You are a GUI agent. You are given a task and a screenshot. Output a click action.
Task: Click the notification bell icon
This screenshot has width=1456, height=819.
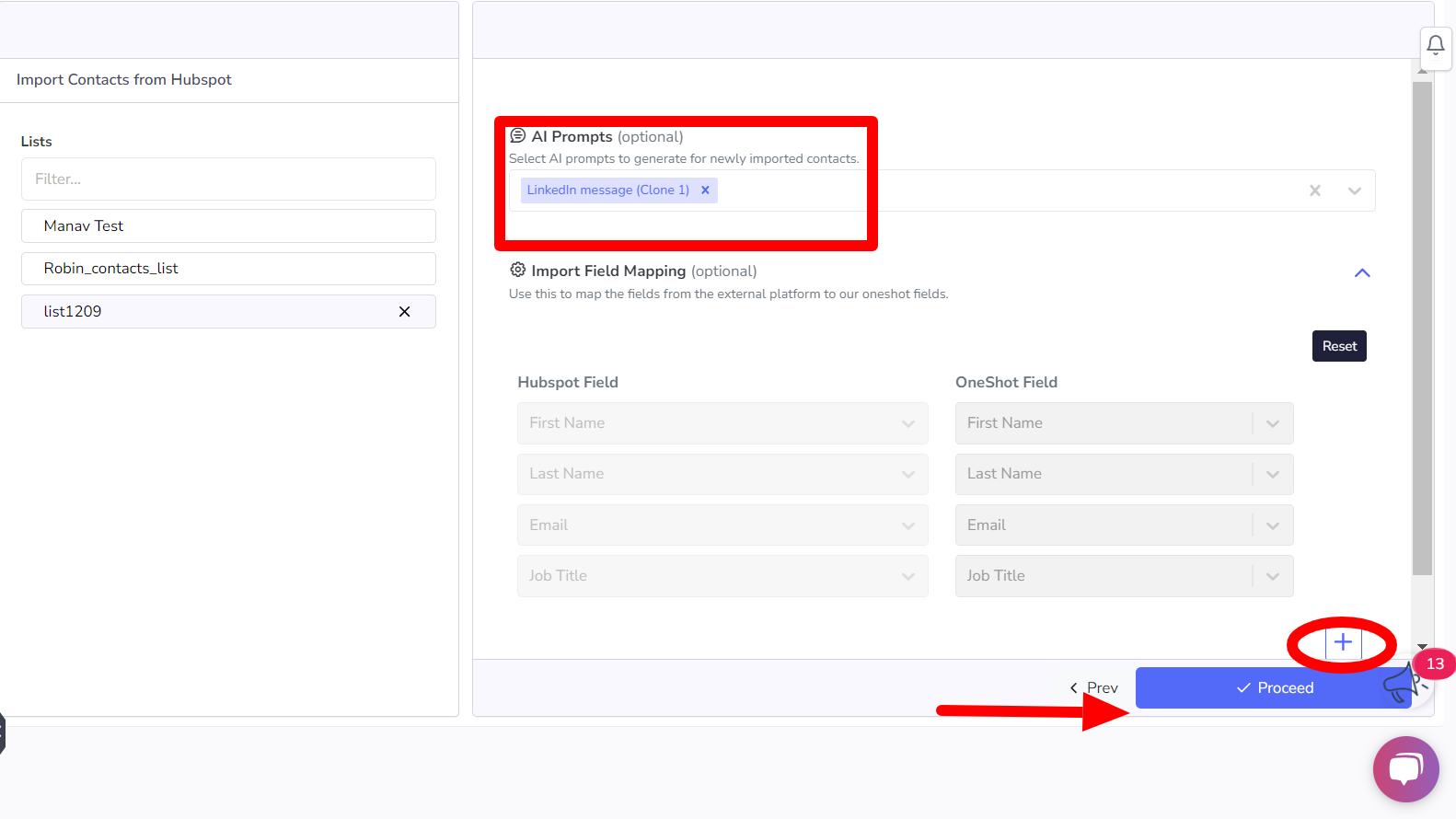tap(1435, 45)
